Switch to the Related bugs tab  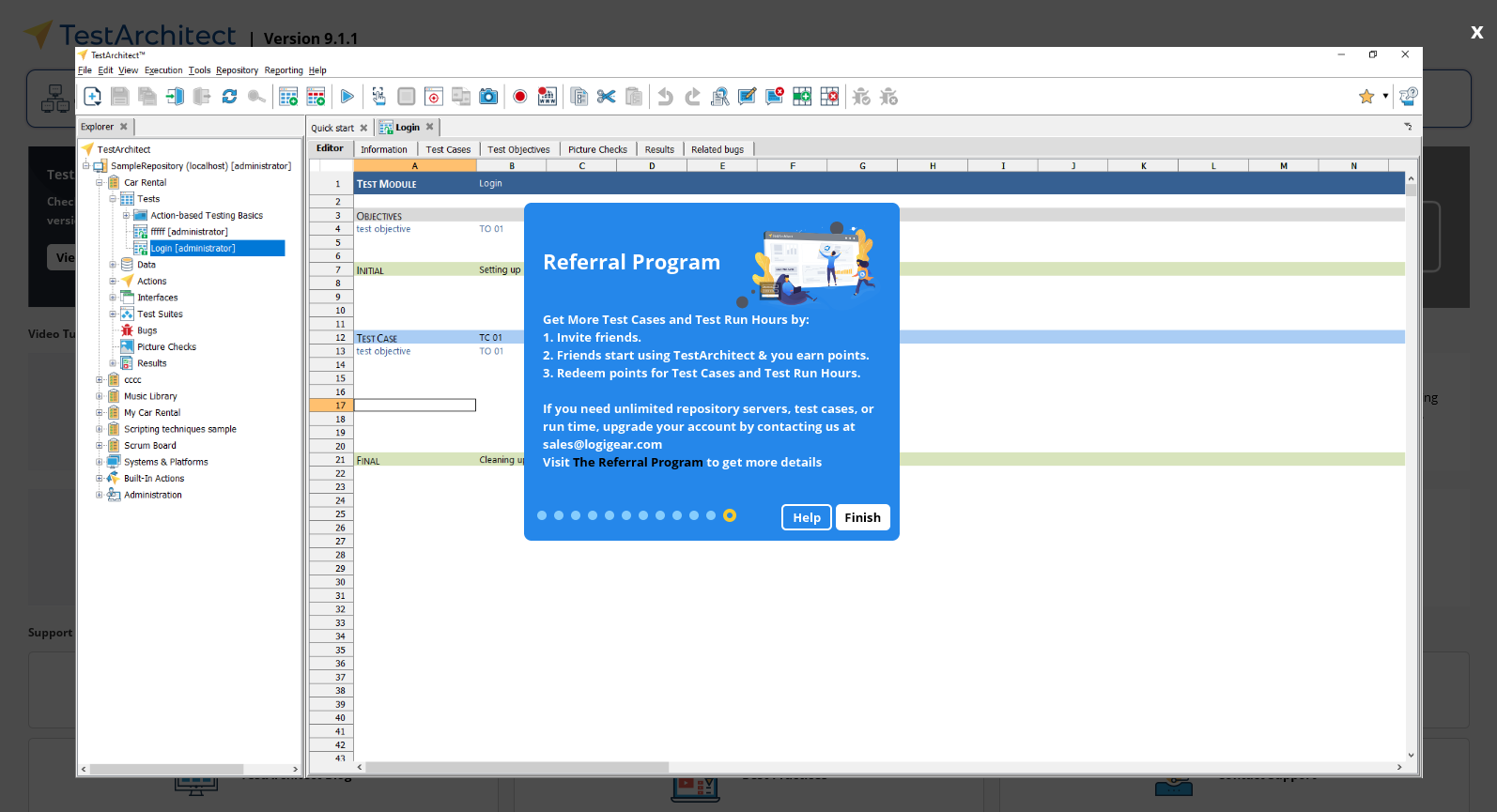[x=718, y=149]
